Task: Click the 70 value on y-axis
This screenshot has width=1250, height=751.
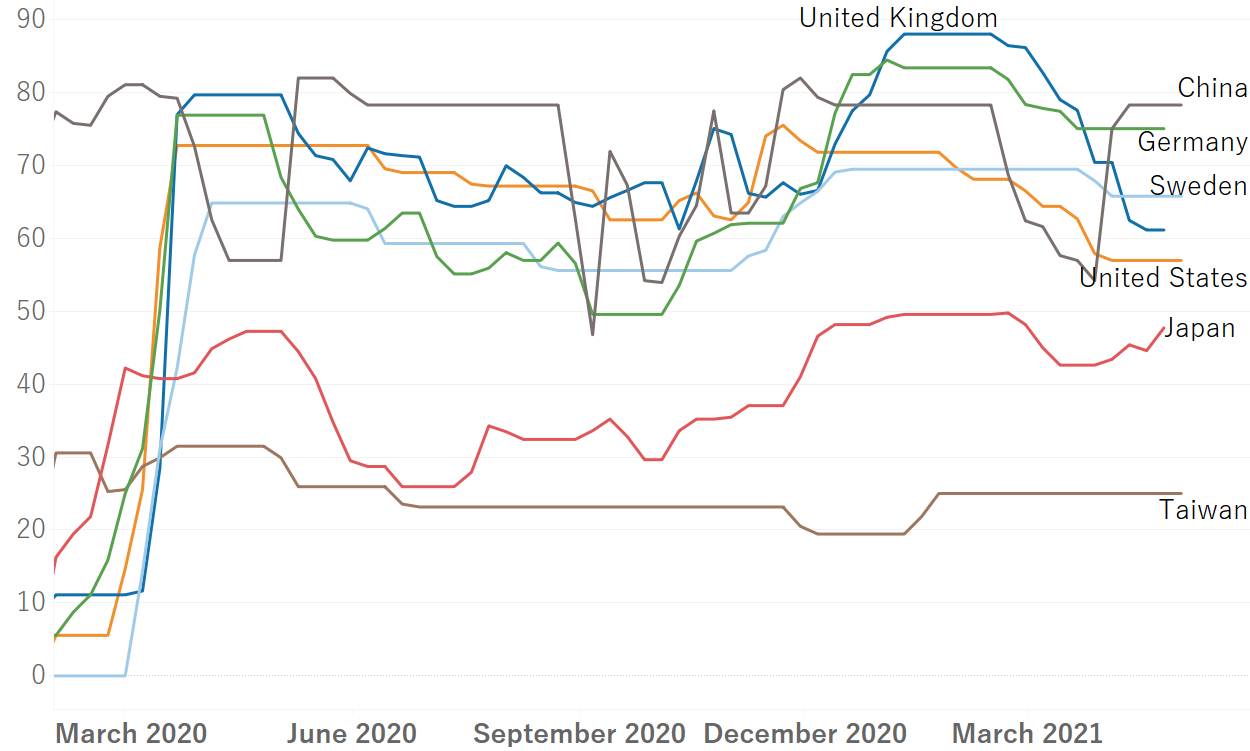Action: pyautogui.click(x=31, y=166)
